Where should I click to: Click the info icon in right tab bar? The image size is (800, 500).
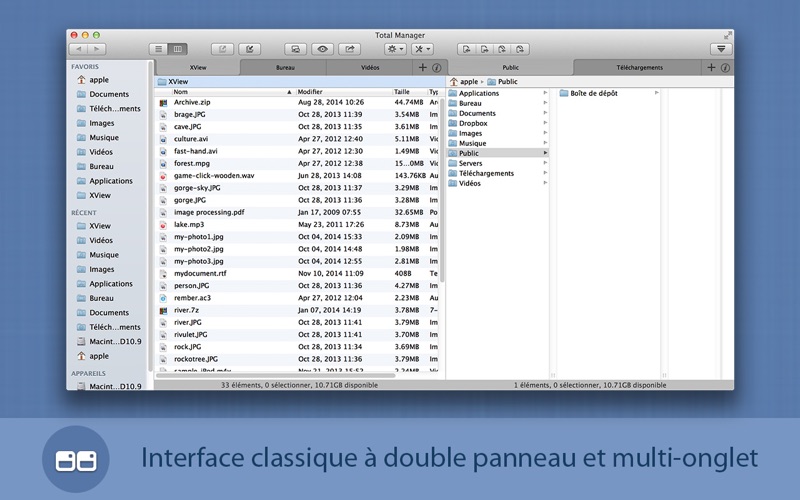[725, 67]
